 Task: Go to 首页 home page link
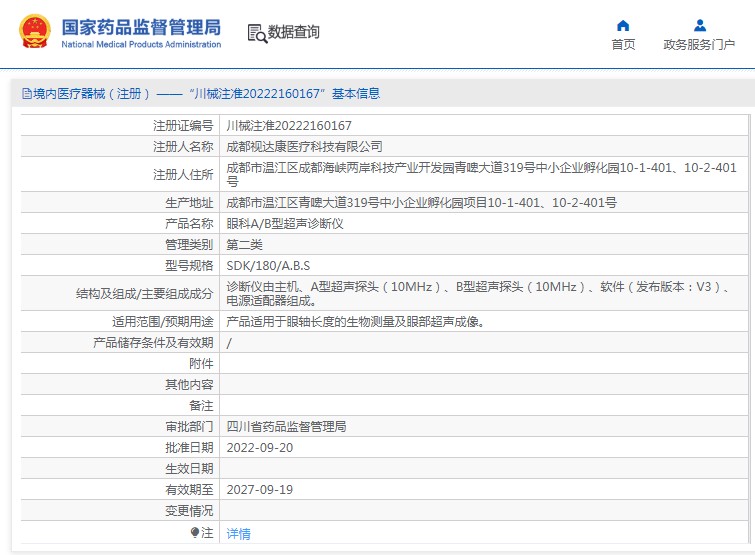[623, 44]
